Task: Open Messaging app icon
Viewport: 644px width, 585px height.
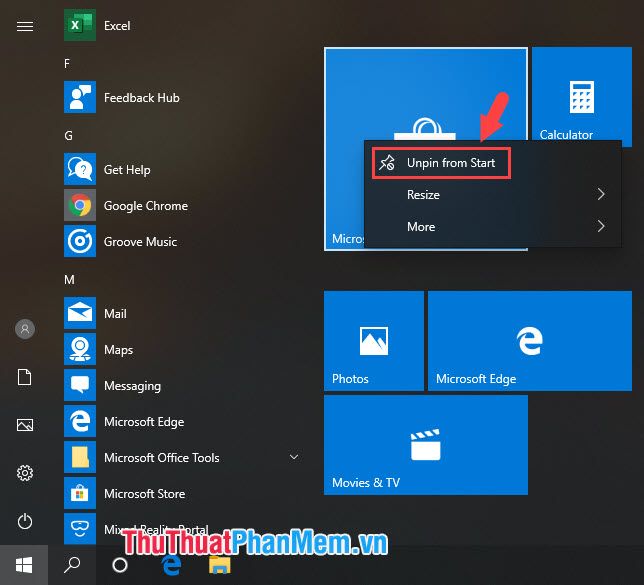Action: click(80, 385)
